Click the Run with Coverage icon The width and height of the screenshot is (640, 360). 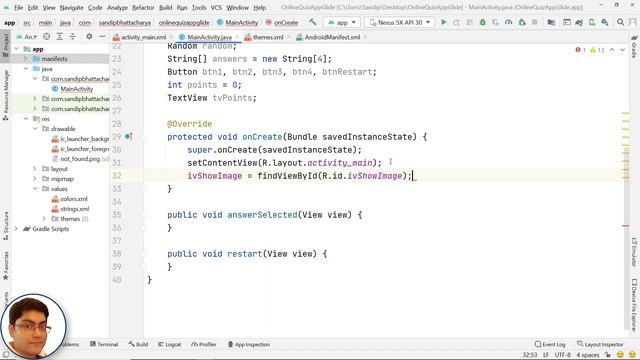(x=496, y=22)
